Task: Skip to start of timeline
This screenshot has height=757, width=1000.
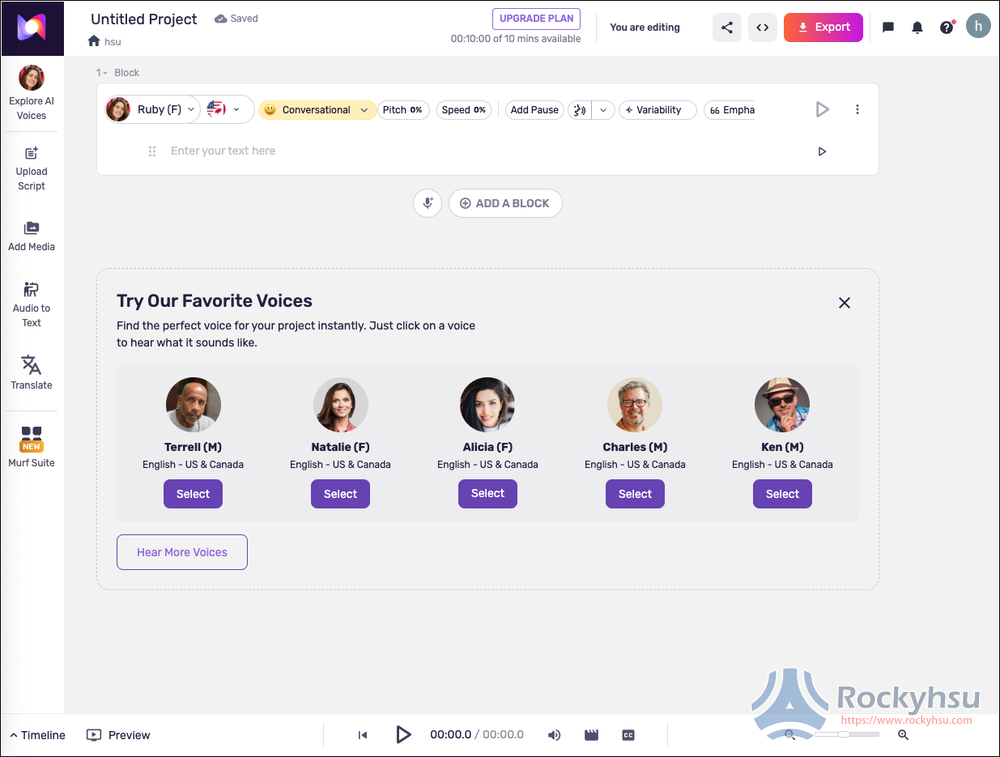Action: (363, 735)
